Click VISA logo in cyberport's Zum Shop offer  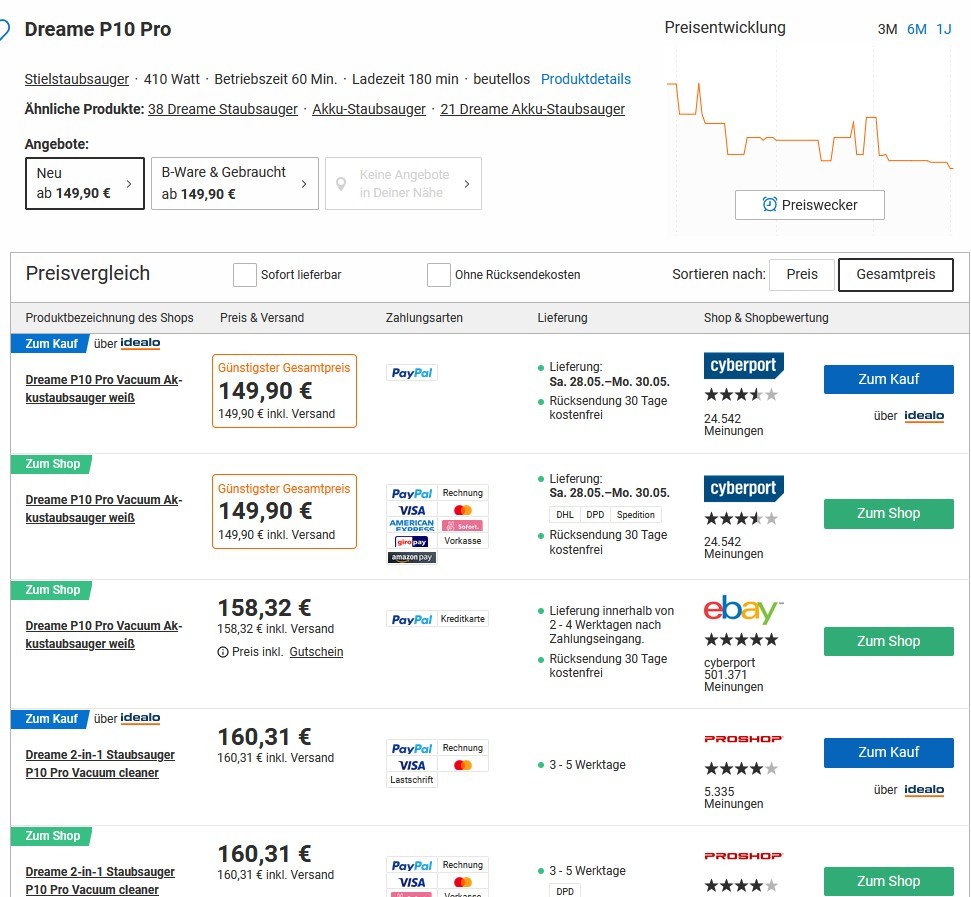coord(412,510)
